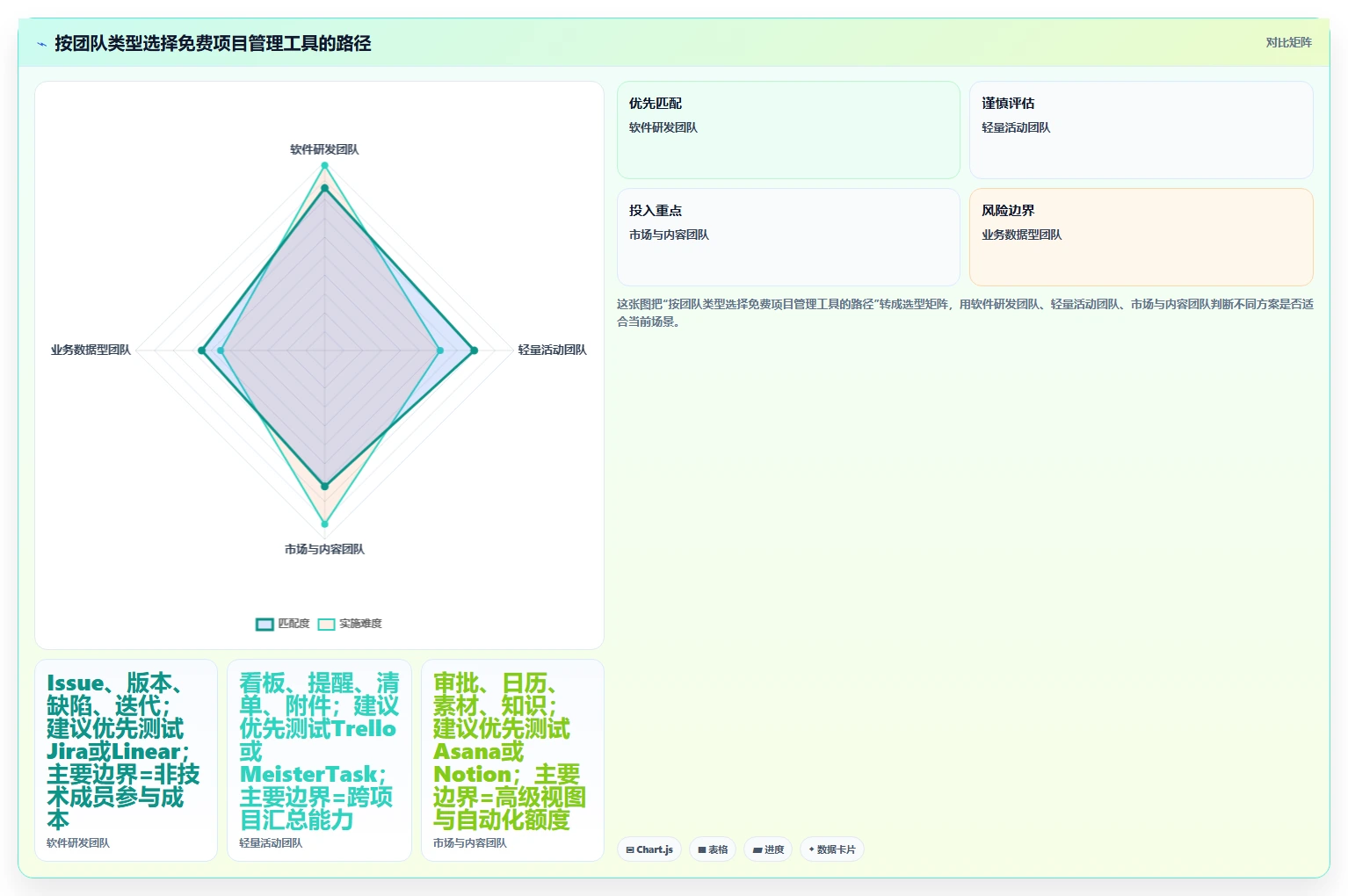Click 业务数据型团队 text in the 风险边界 card
The image size is (1348, 896).
(x=1022, y=235)
